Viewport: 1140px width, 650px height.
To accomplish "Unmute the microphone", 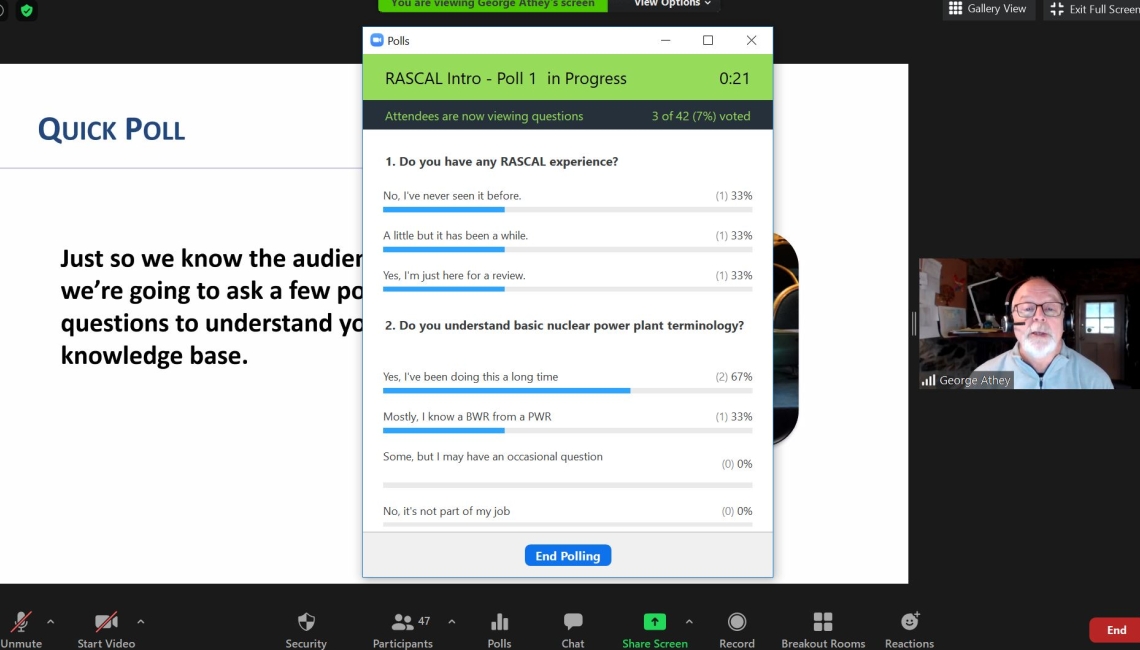I will 20,623.
